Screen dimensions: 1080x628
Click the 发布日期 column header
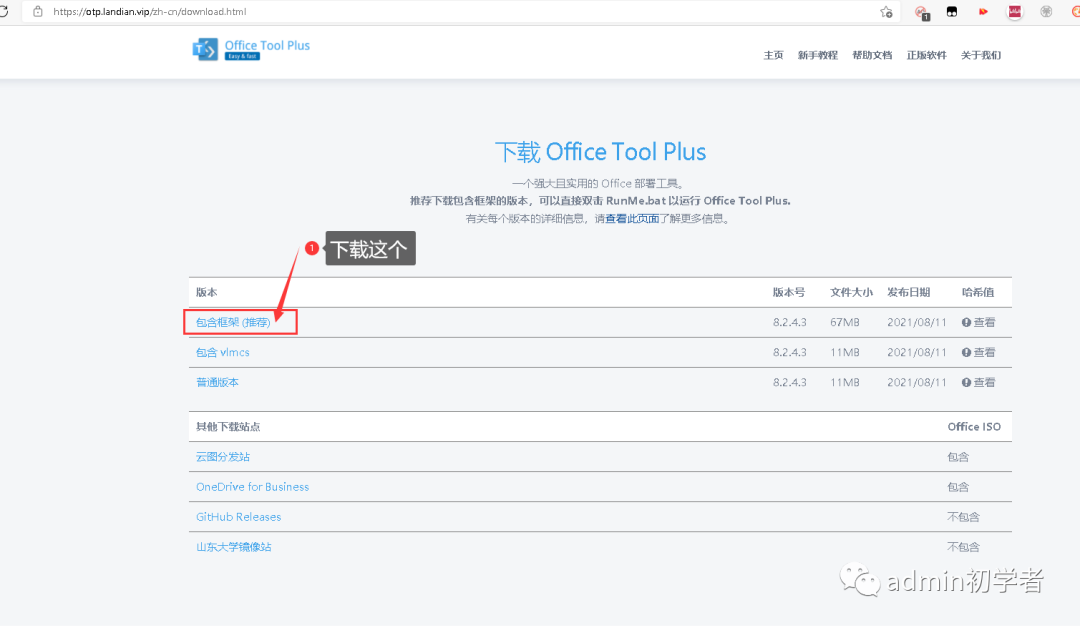[908, 292]
